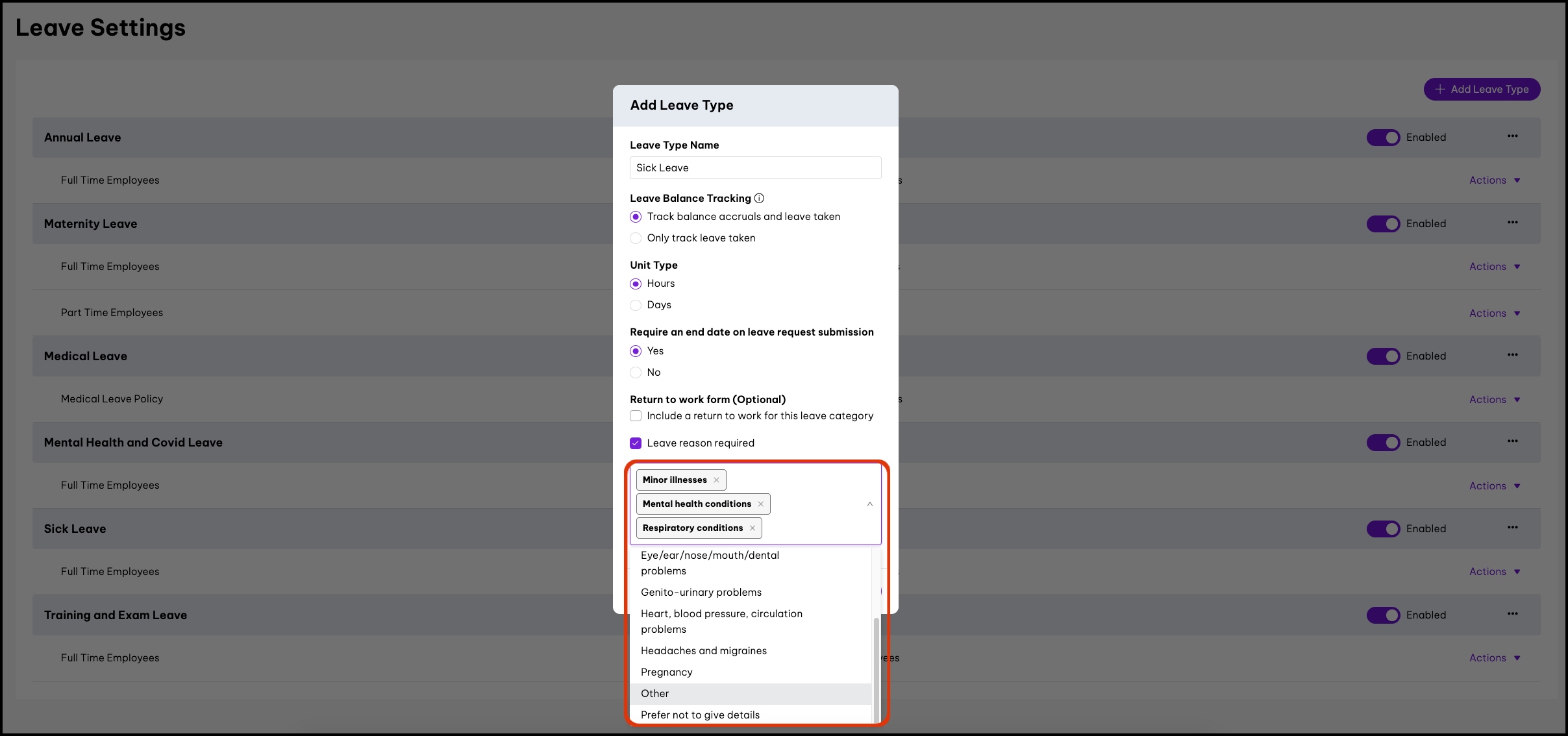Select Other from the reasons list
This screenshot has height=736, width=1568.
pyautogui.click(x=654, y=694)
